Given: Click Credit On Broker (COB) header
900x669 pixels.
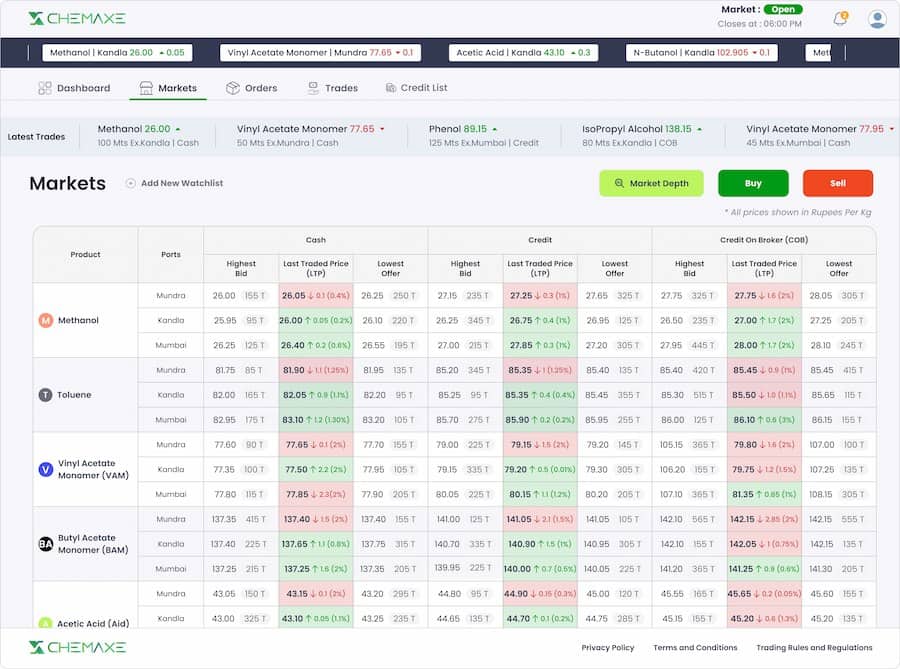Looking at the screenshot, I should coord(764,240).
